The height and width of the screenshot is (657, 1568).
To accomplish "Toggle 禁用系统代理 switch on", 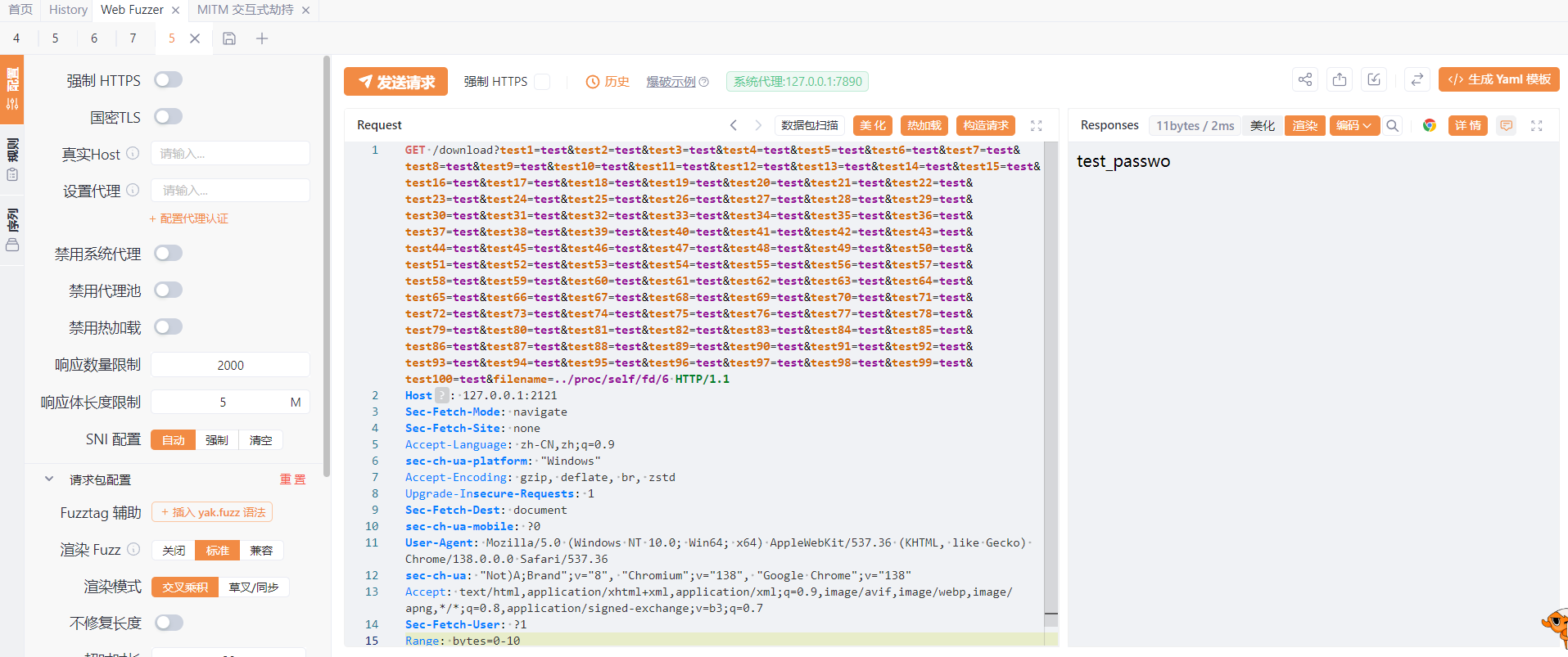I will coord(169,254).
